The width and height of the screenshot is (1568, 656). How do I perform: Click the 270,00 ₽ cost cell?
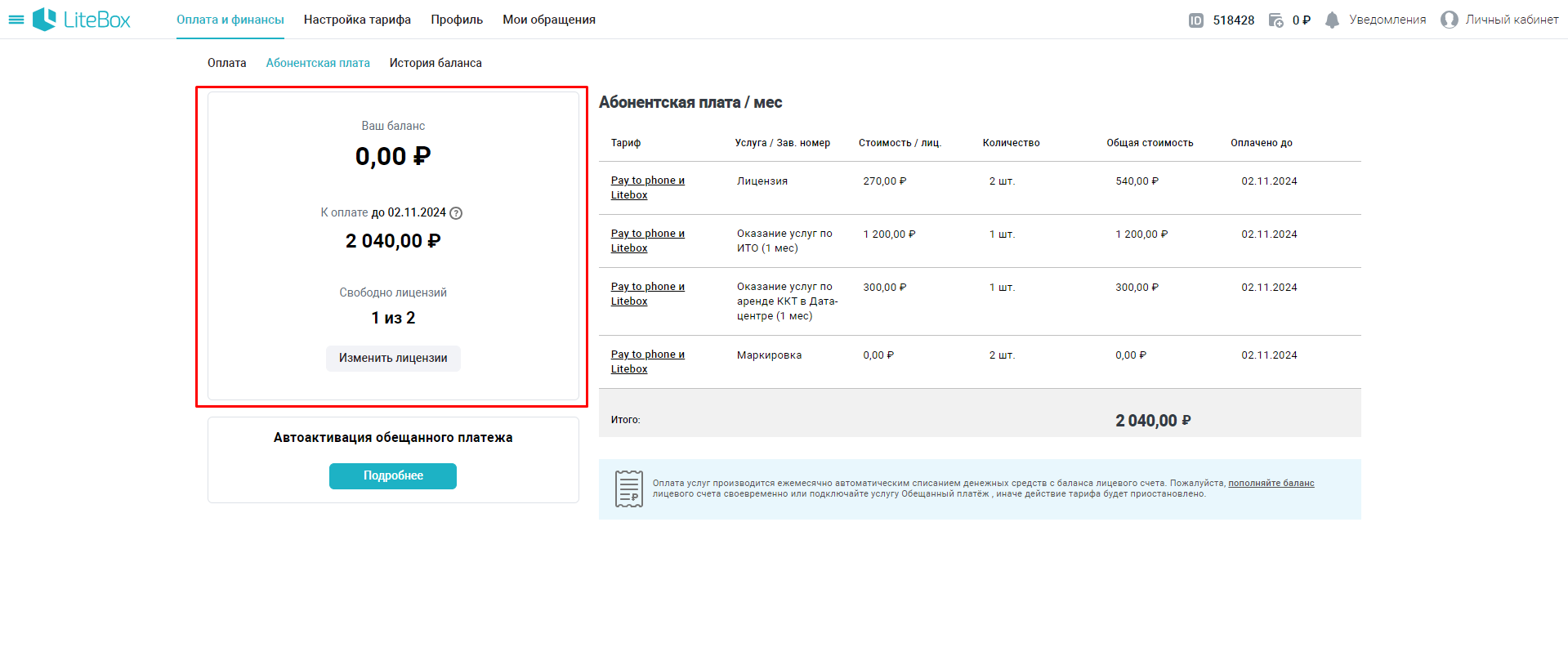(x=885, y=181)
